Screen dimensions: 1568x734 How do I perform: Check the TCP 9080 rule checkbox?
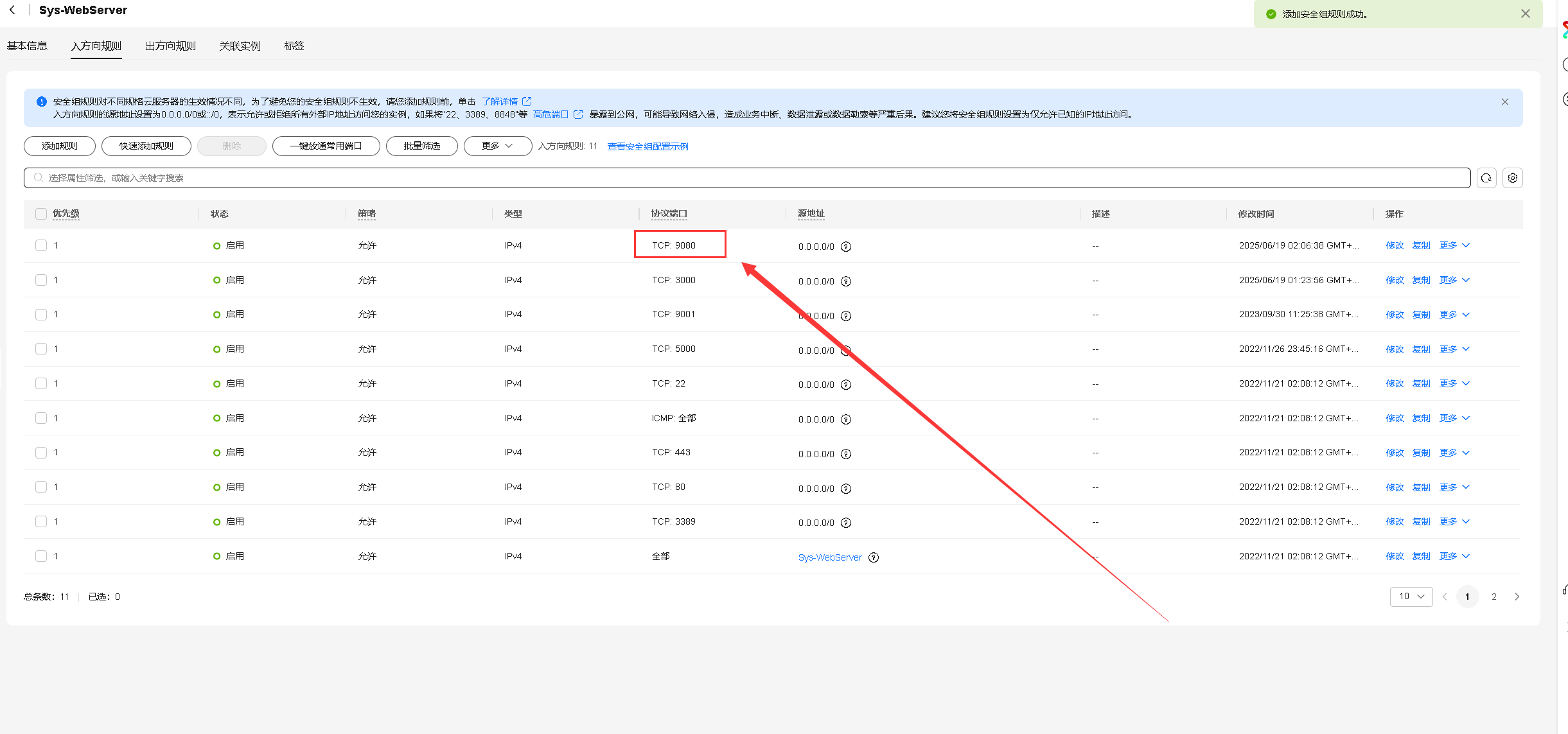pyautogui.click(x=41, y=245)
